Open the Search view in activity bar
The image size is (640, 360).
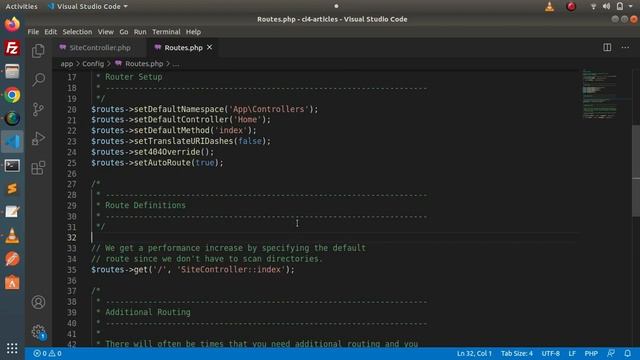coord(38,79)
